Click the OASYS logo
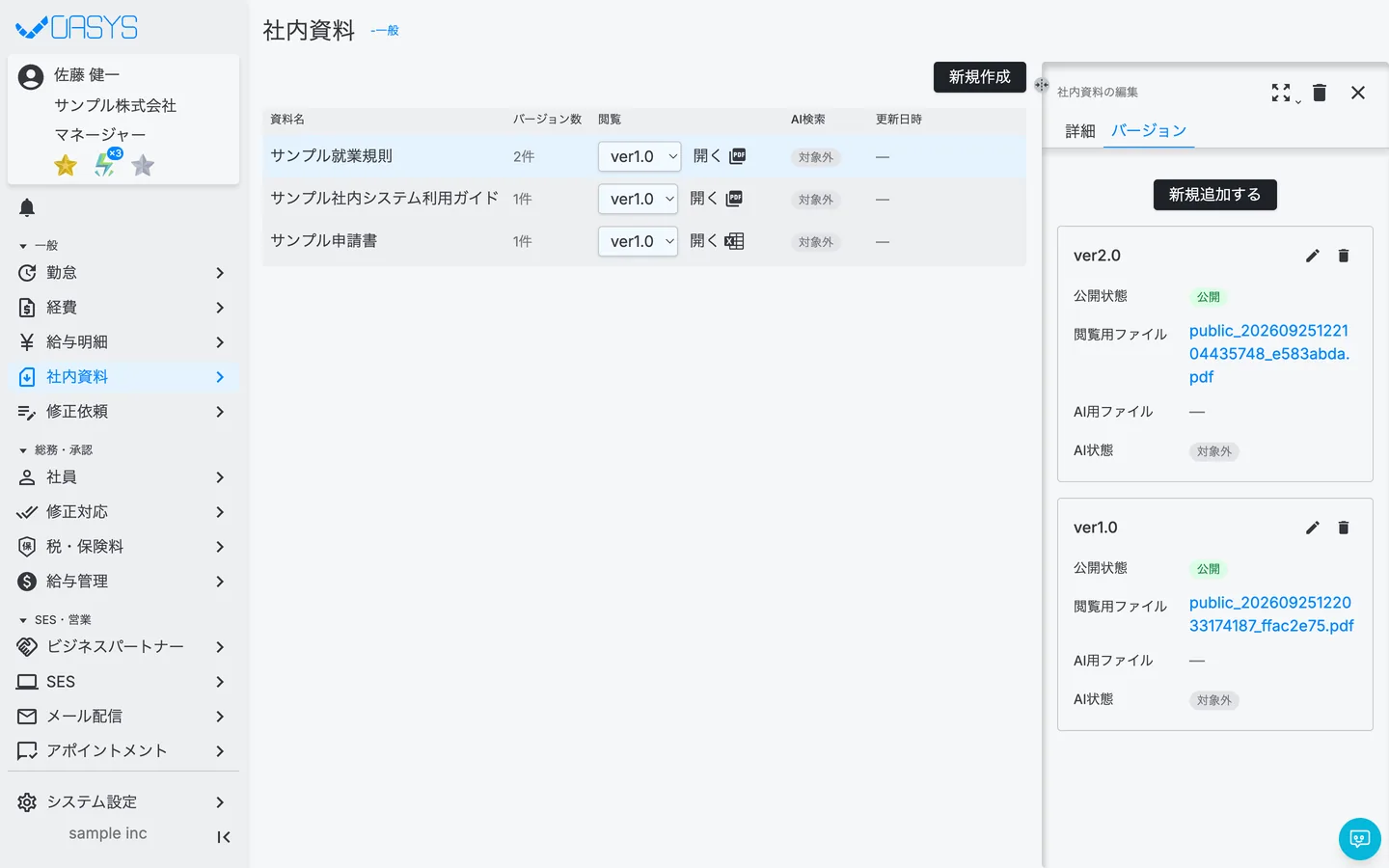The height and width of the screenshot is (868, 1389). click(x=77, y=28)
